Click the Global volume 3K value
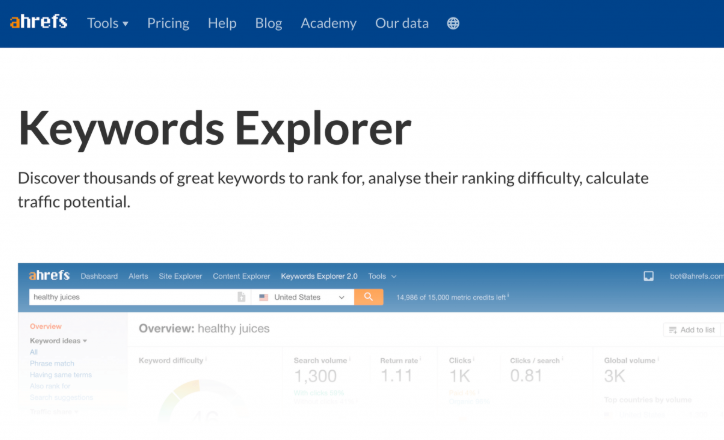724x440 pixels. (x=615, y=376)
